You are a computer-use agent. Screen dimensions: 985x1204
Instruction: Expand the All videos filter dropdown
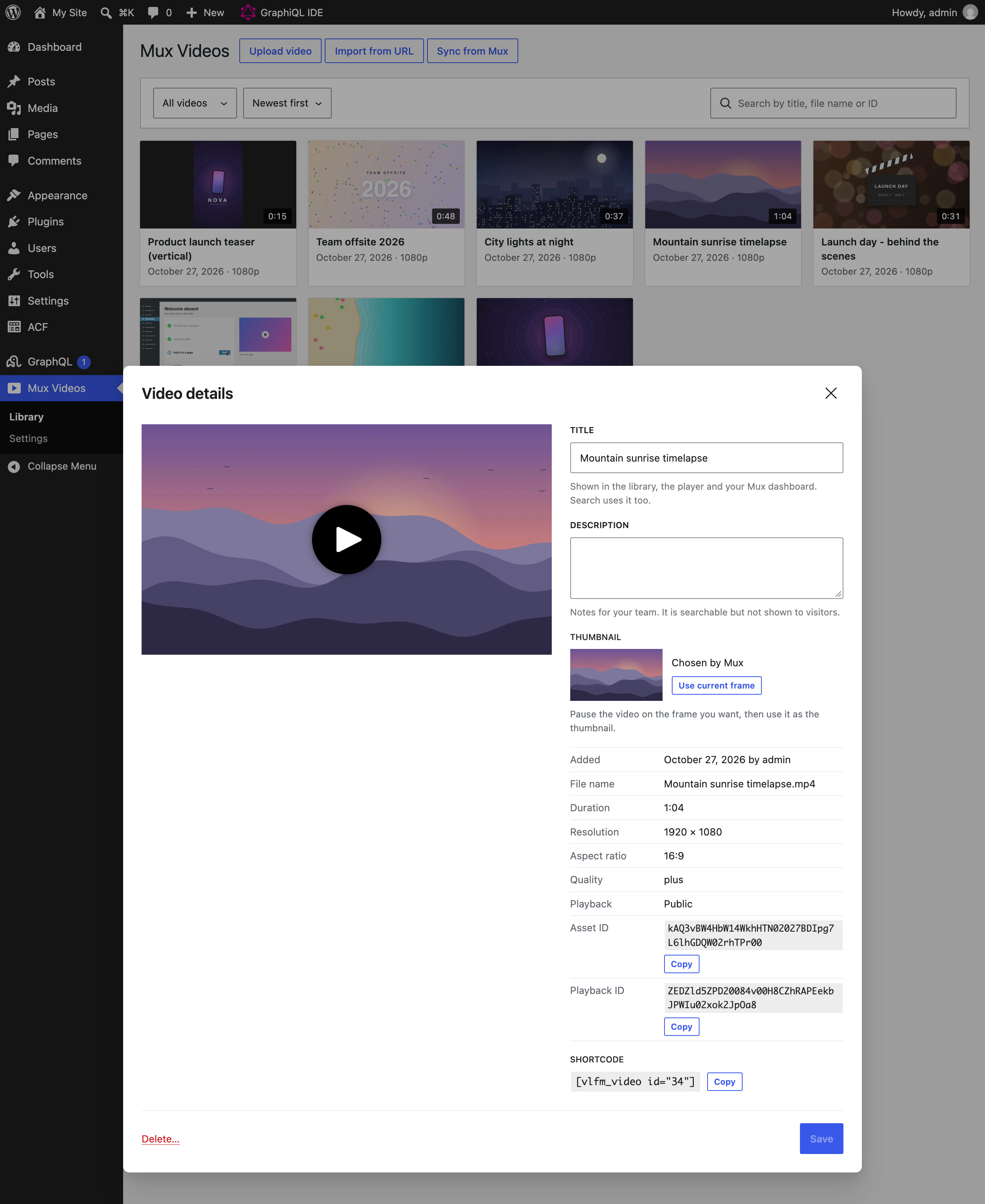(195, 103)
